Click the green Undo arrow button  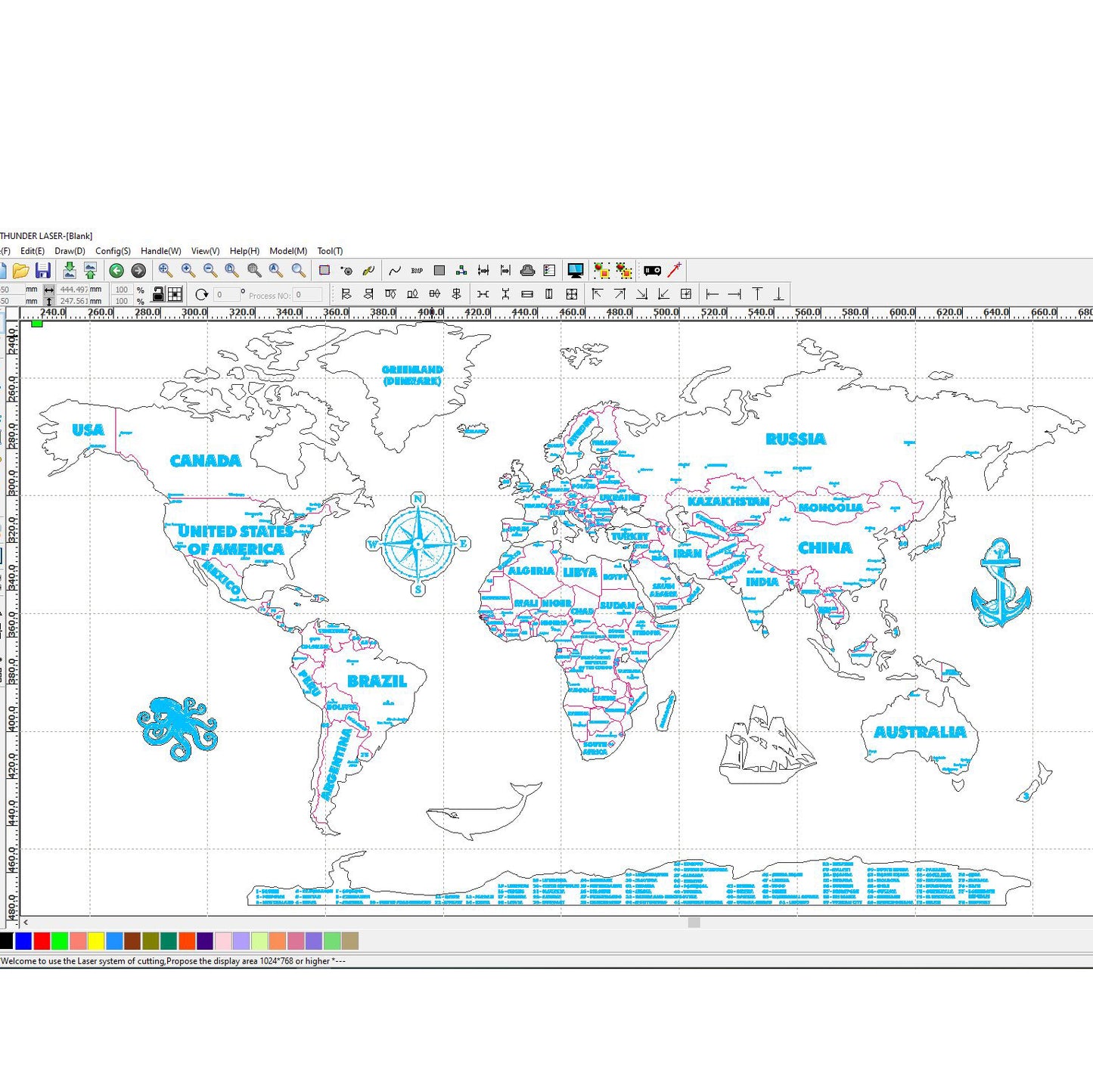pos(116,271)
